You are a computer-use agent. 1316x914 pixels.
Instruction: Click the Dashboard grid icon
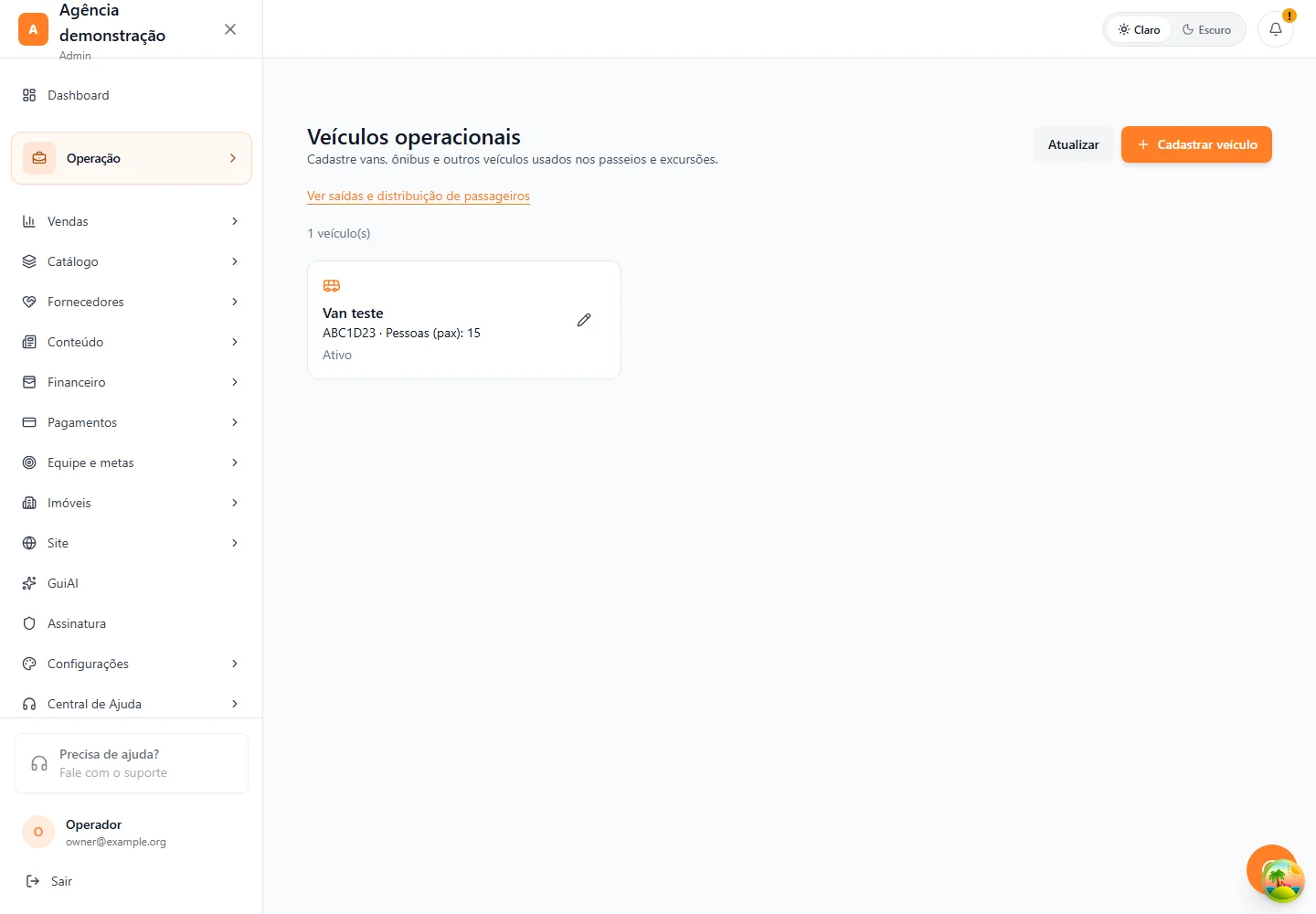pyautogui.click(x=29, y=95)
